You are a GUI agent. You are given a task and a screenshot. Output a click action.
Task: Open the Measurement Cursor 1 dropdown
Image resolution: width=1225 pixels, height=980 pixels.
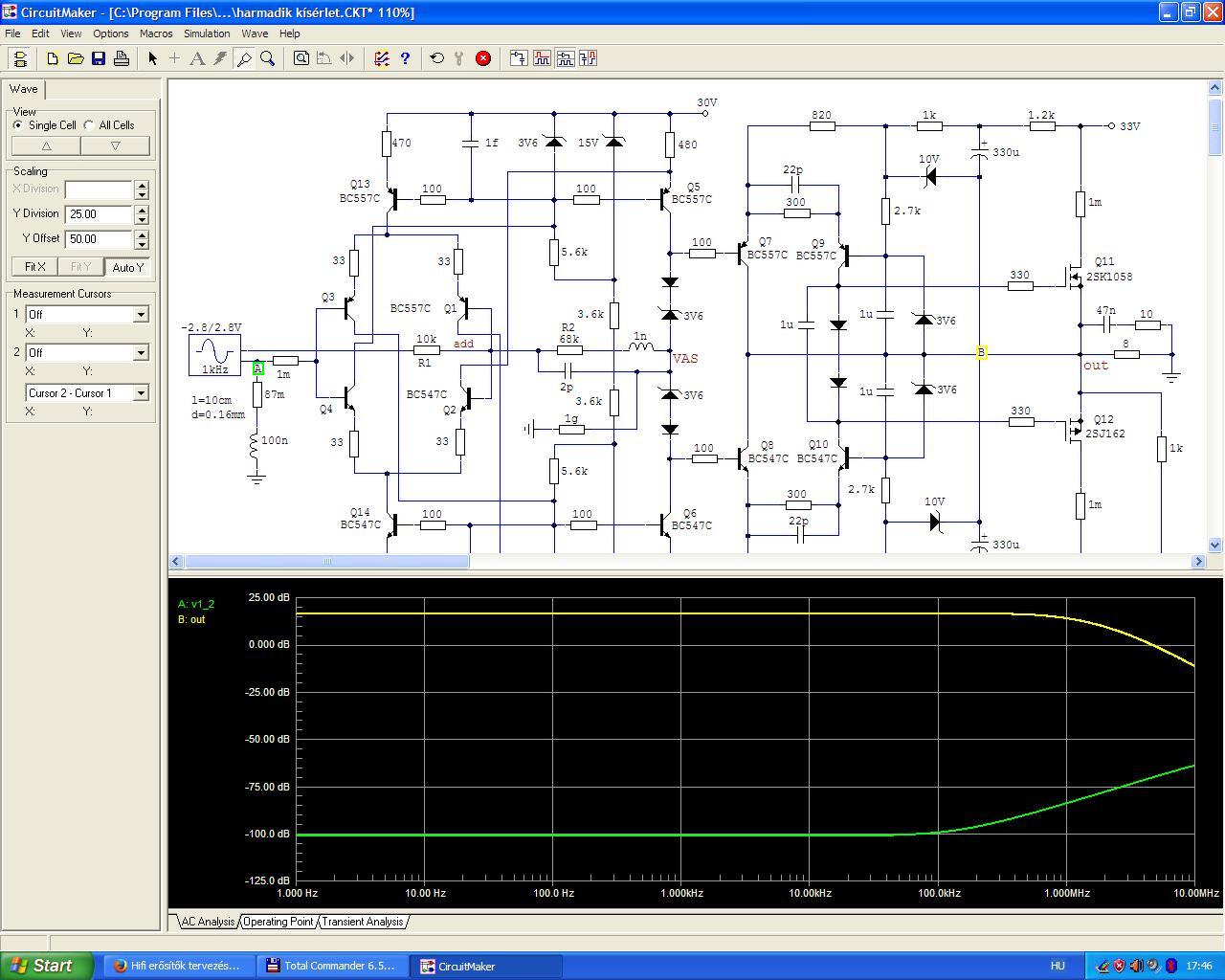click(x=141, y=315)
